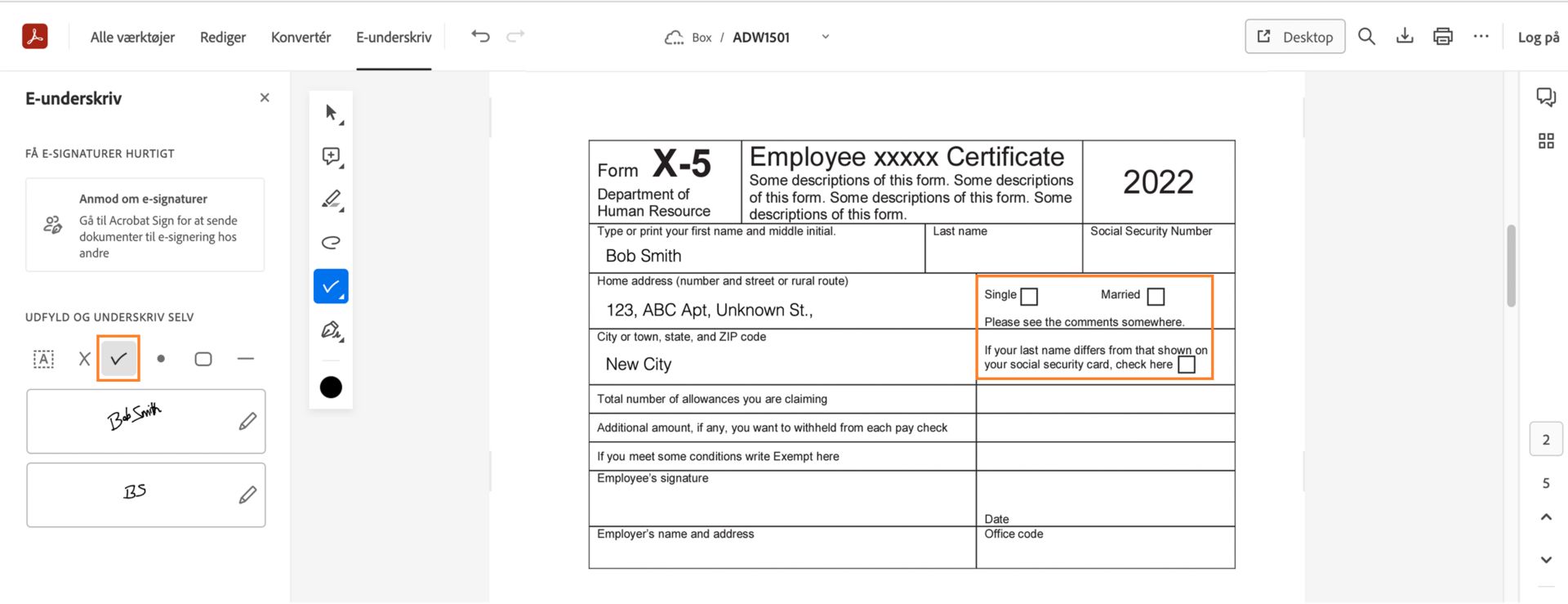Select the blue checkmark fill tool
This screenshot has height=604, width=1568.
pos(331,286)
